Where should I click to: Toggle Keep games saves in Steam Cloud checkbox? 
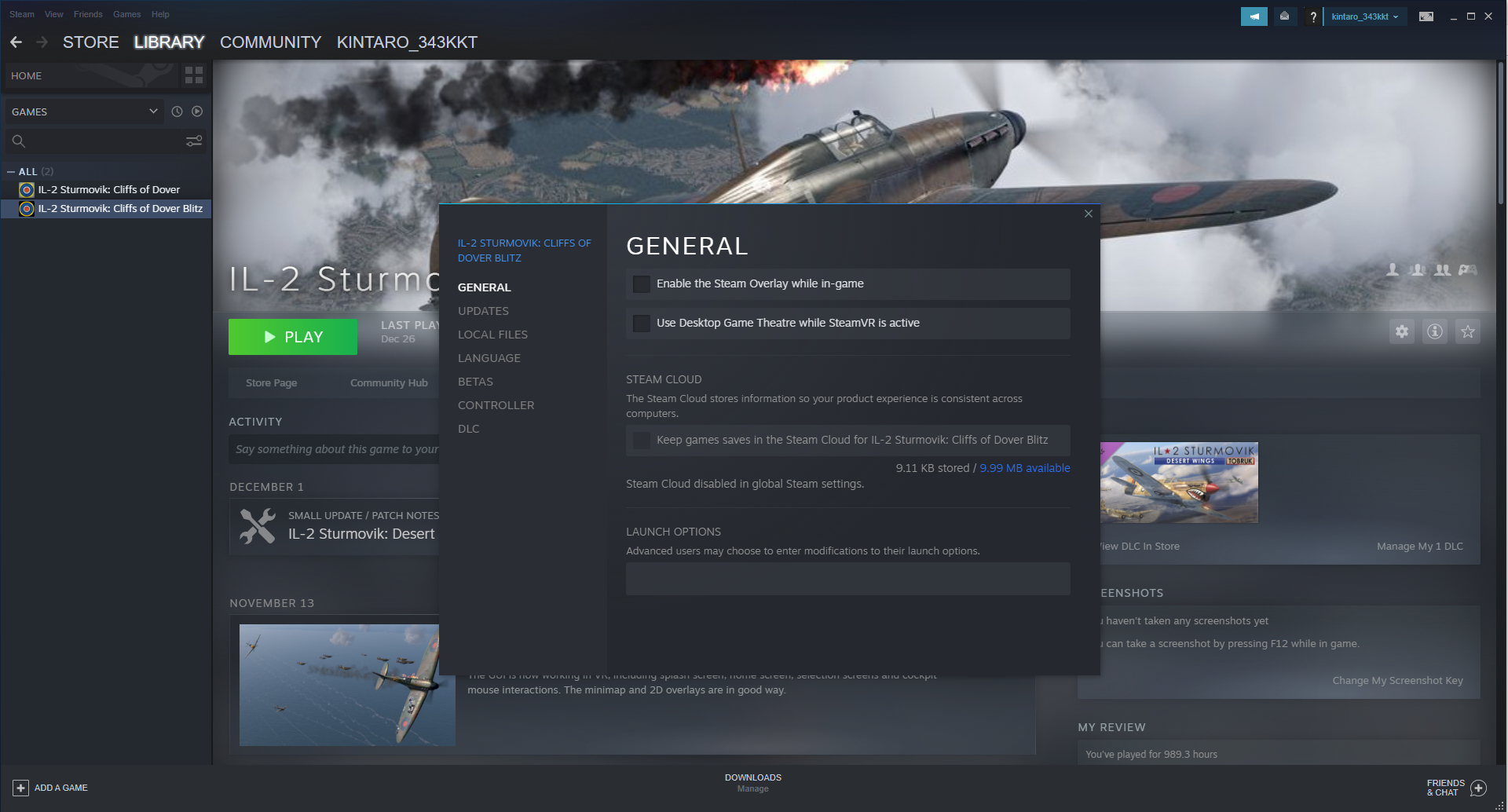click(x=642, y=441)
